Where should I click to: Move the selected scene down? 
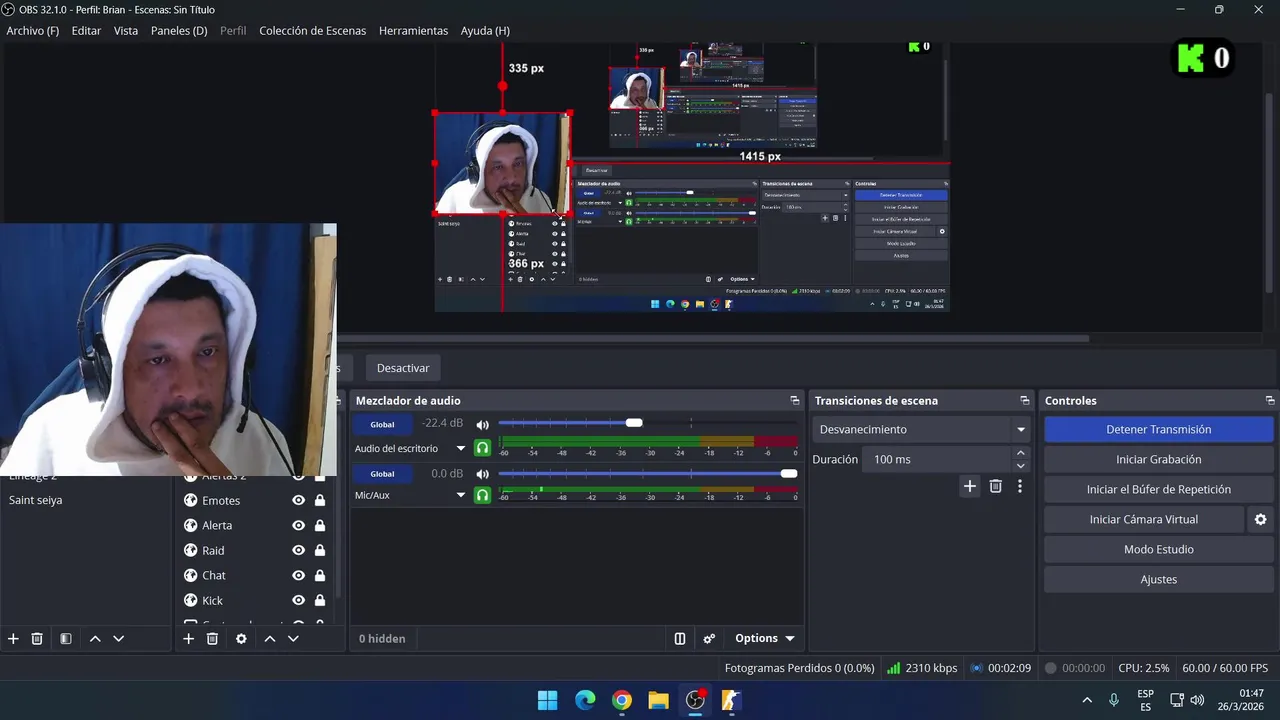pos(118,638)
